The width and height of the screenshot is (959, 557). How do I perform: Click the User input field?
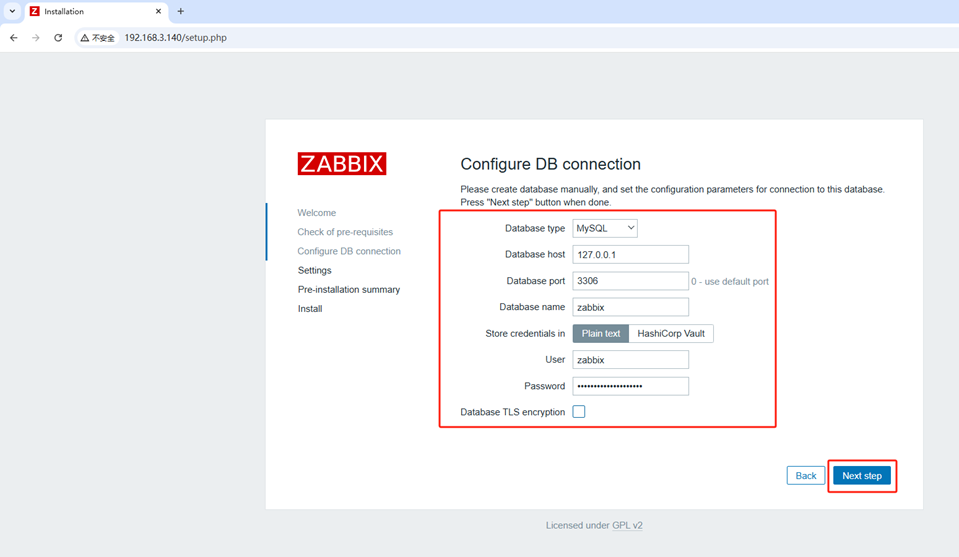(631, 360)
